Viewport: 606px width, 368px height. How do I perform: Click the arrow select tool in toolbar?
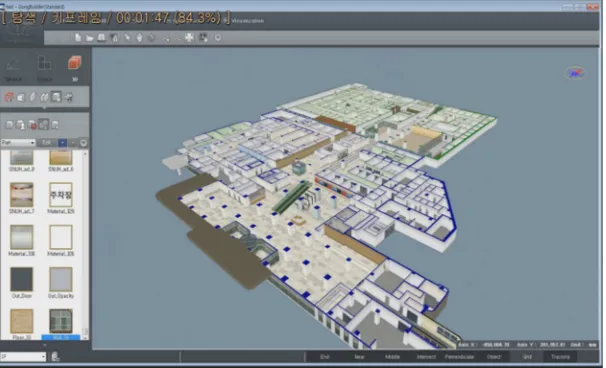pos(127,37)
